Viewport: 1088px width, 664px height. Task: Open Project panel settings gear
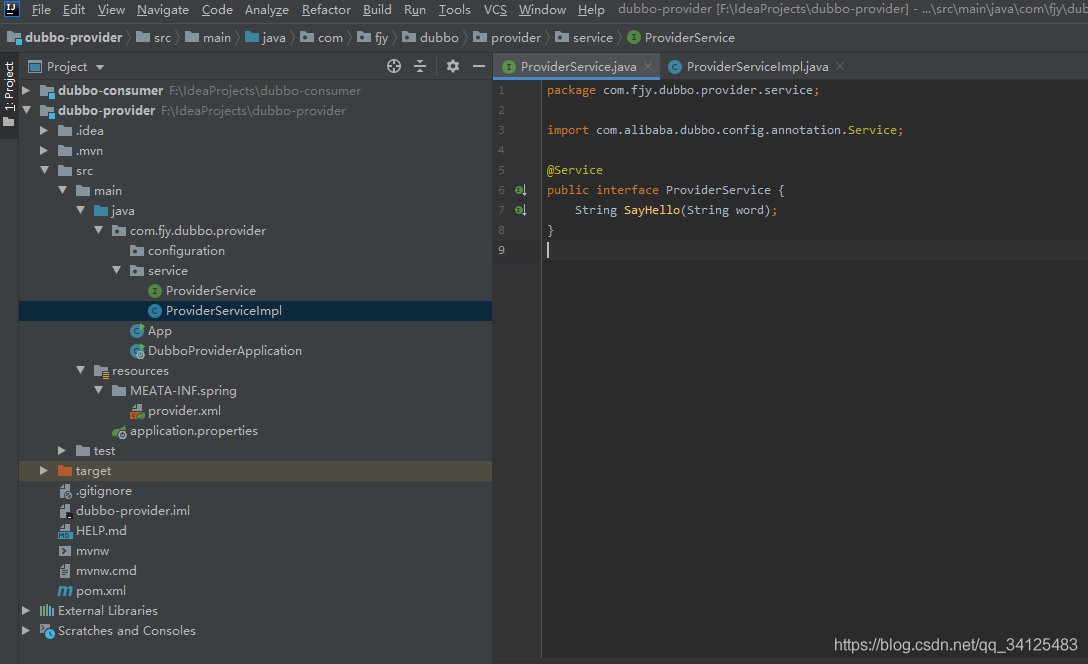click(x=452, y=67)
